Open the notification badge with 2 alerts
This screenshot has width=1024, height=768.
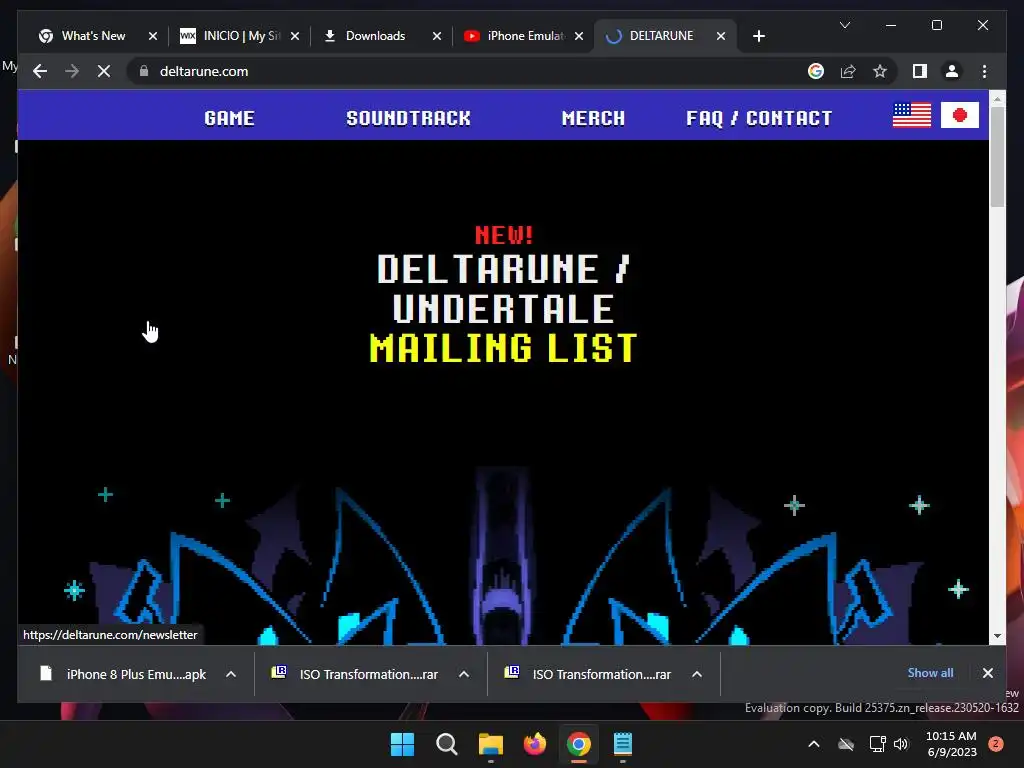click(x=996, y=744)
